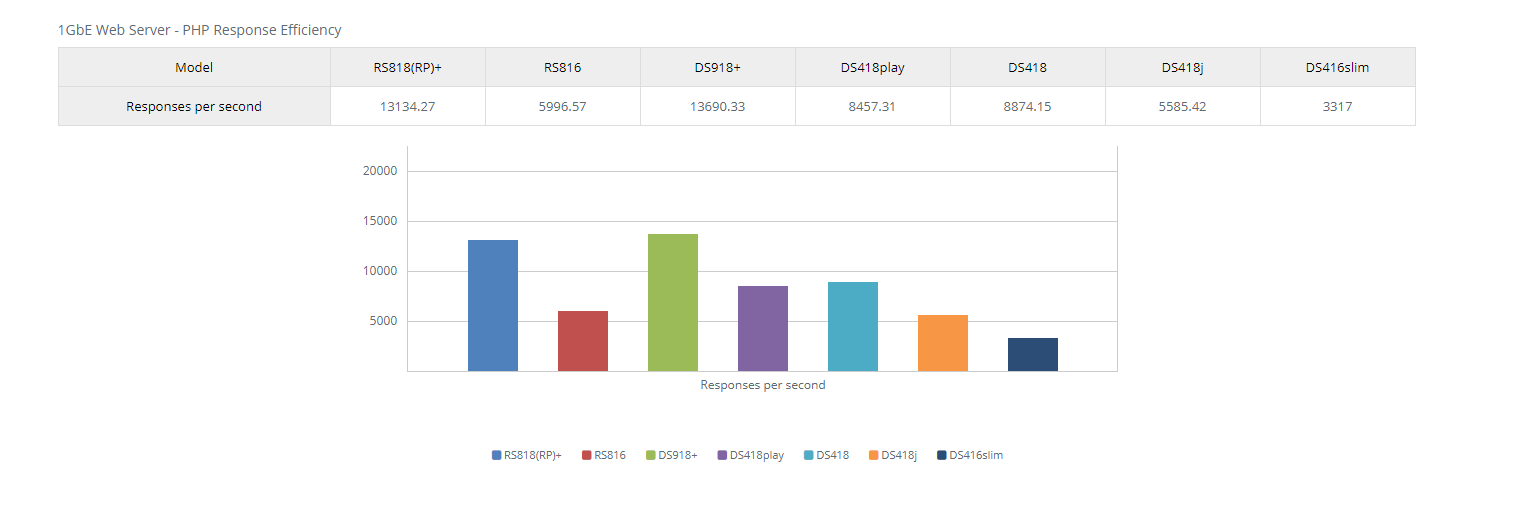Click the teal DS418 bar

853,326
